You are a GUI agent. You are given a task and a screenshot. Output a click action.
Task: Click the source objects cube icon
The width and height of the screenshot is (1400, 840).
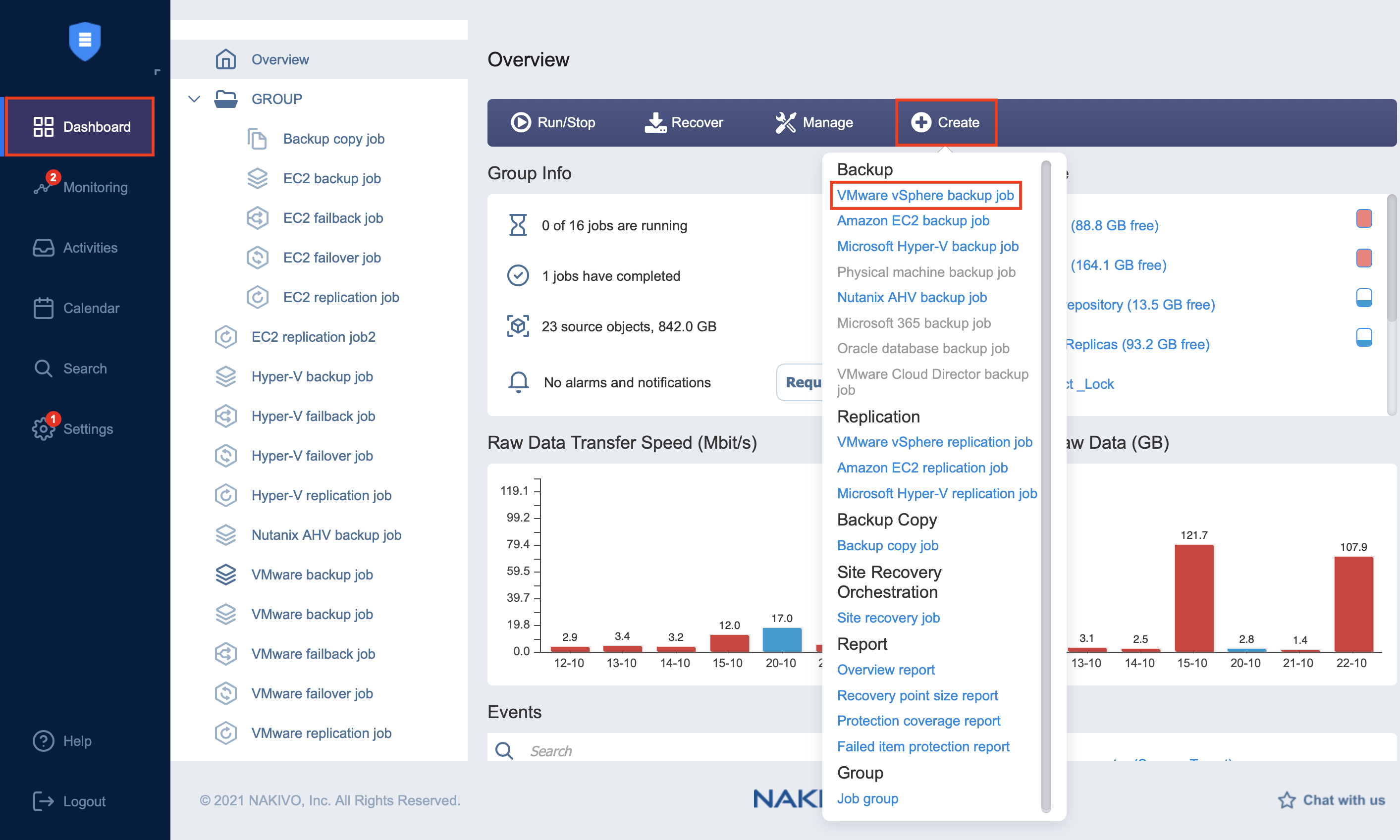517,326
